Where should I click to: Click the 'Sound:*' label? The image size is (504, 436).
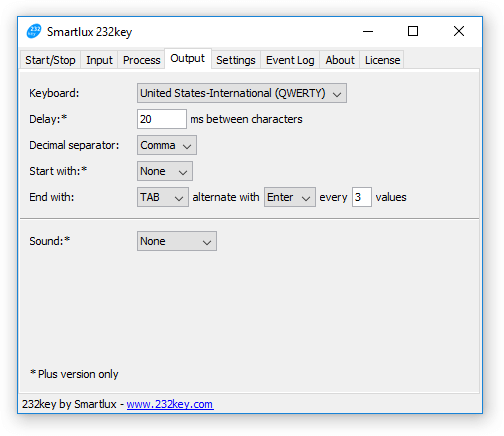pos(50,241)
